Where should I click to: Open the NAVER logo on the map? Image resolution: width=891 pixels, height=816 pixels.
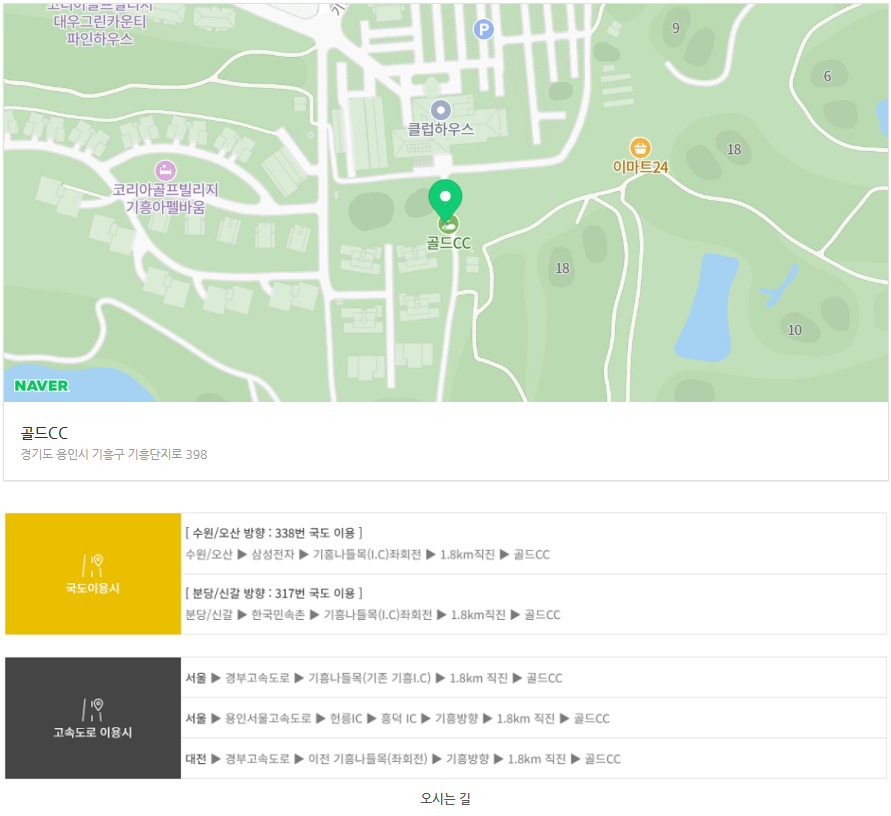point(42,386)
